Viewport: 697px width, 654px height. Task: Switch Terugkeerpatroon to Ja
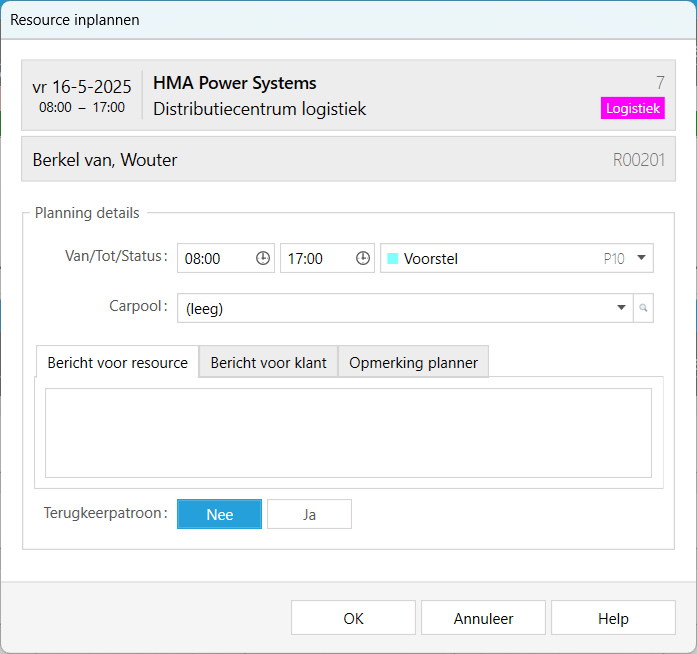click(x=309, y=514)
